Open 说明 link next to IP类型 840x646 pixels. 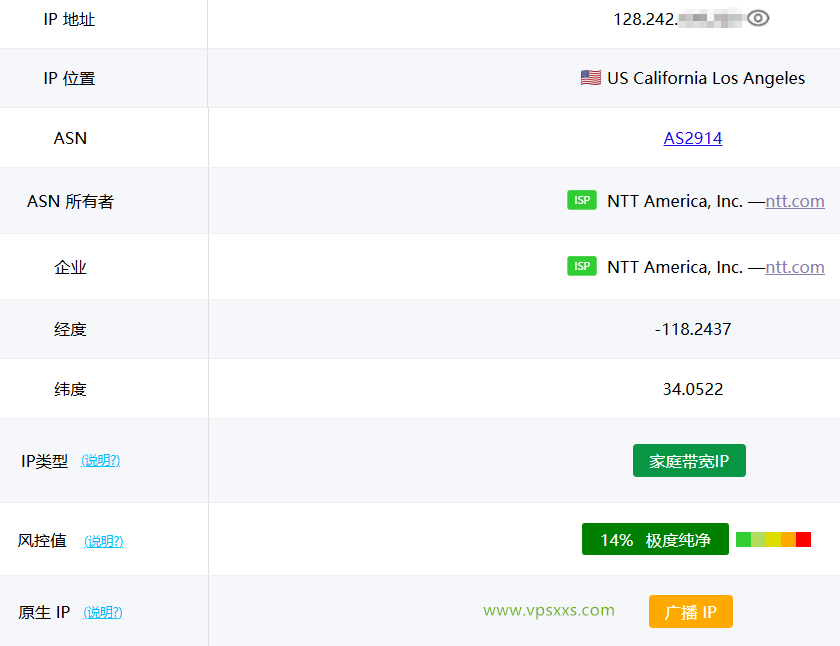pyautogui.click(x=101, y=460)
